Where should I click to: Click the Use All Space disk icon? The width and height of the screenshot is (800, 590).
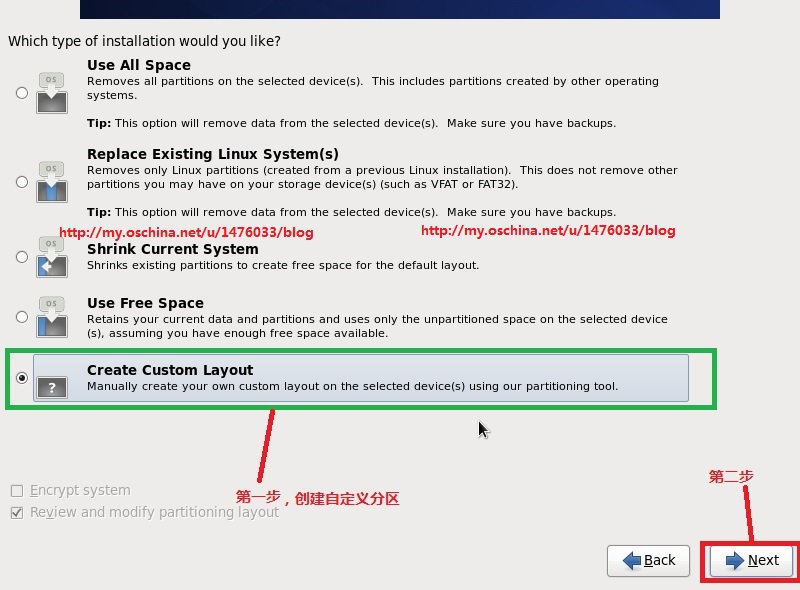coord(52,93)
